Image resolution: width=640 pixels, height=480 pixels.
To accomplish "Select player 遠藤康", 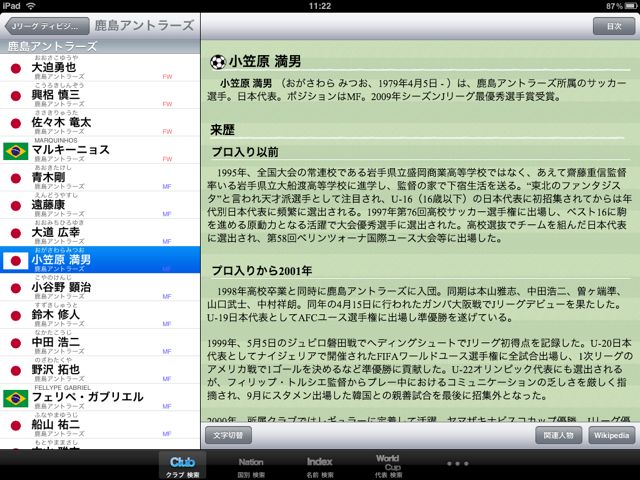I will click(x=100, y=205).
